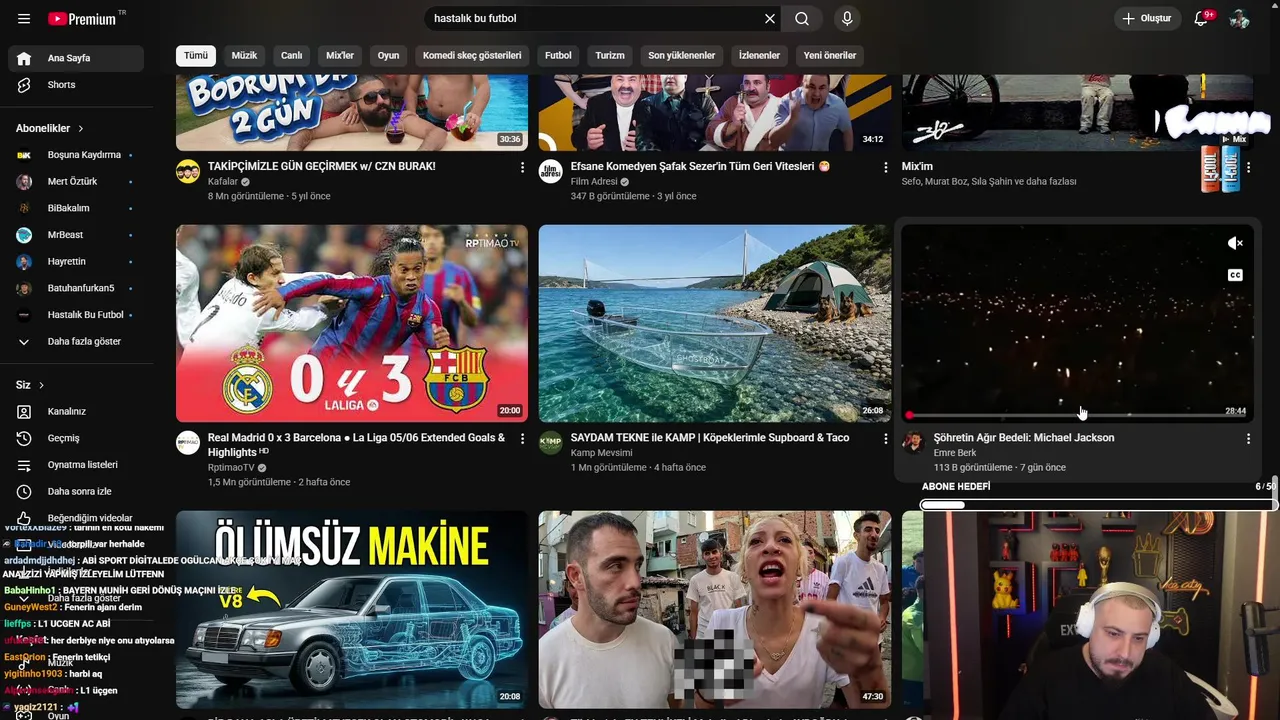Open Daha sonra izle in the sidebar

pyautogui.click(x=76, y=491)
